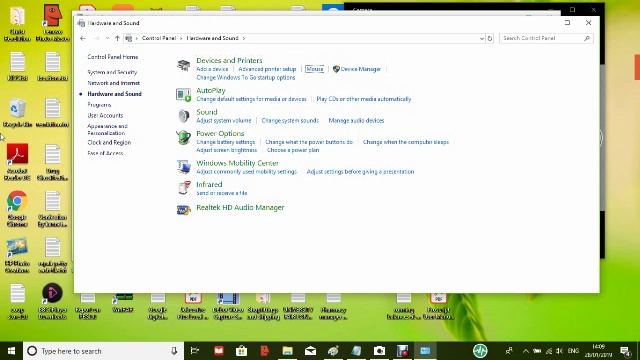
Task: Click Change default settings for media or devices
Action: point(251,99)
